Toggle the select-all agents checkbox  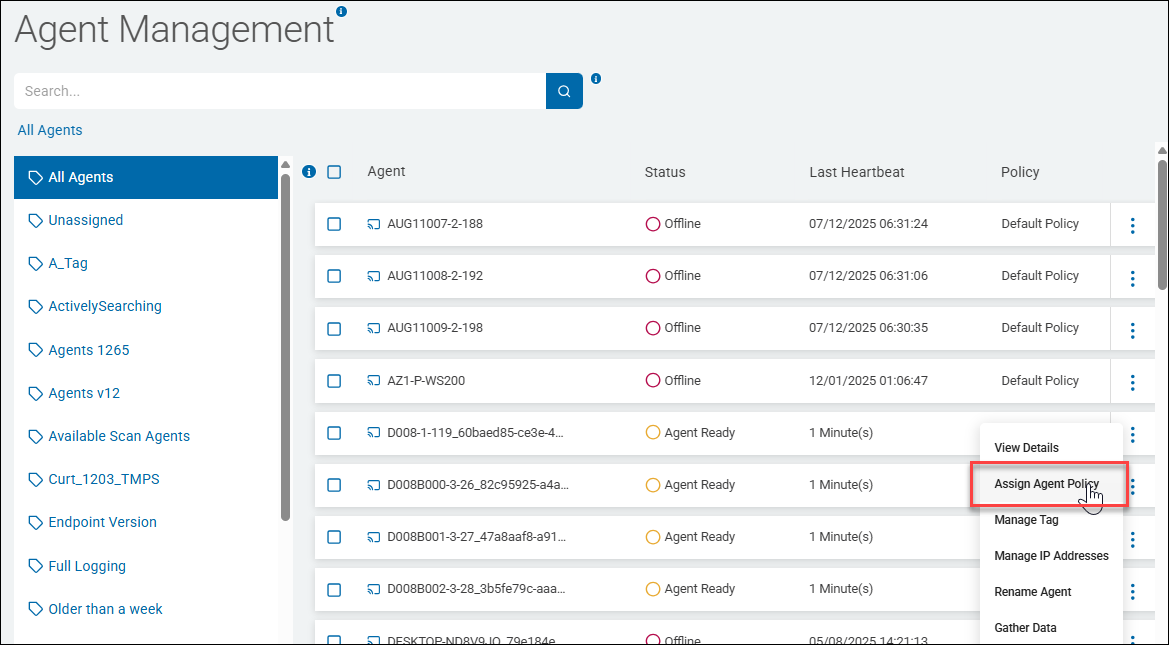(334, 172)
